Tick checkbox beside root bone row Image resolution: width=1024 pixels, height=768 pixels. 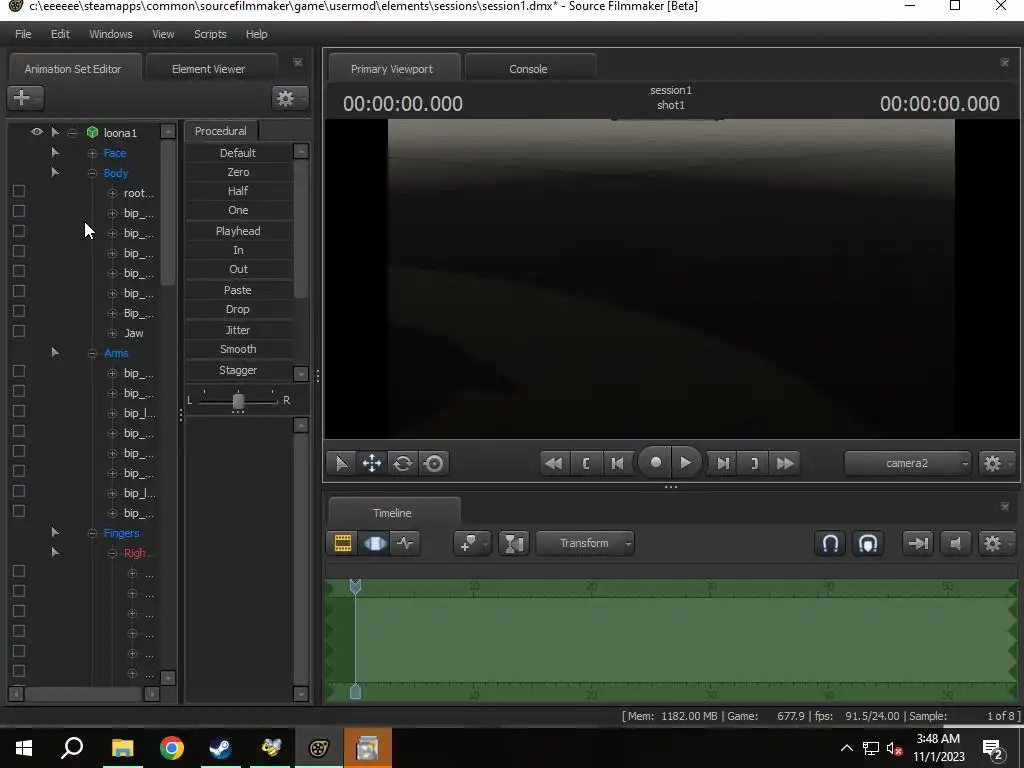pyautogui.click(x=19, y=191)
